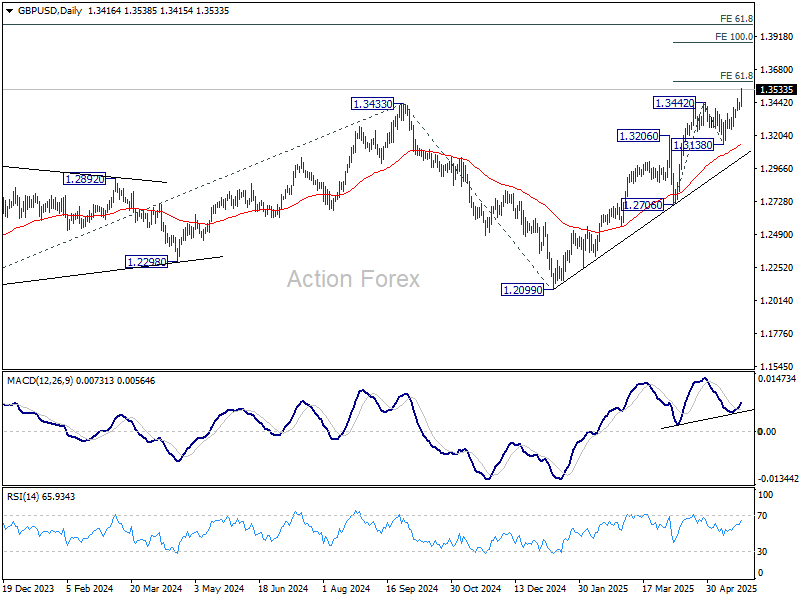
Task: Select the 16 Sep 2024 date marker
Action: 408,590
